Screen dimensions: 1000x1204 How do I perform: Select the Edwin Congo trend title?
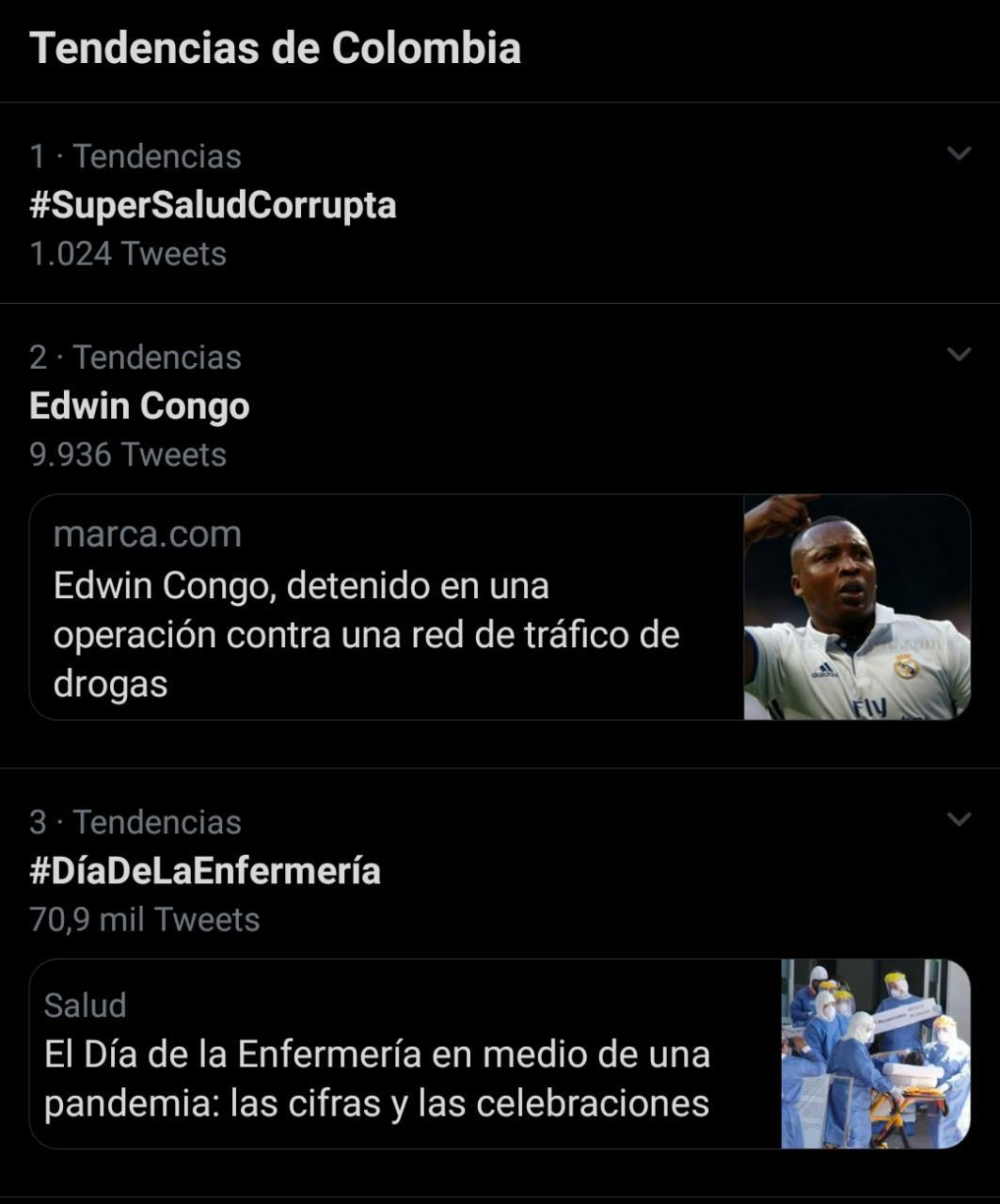pos(139,406)
